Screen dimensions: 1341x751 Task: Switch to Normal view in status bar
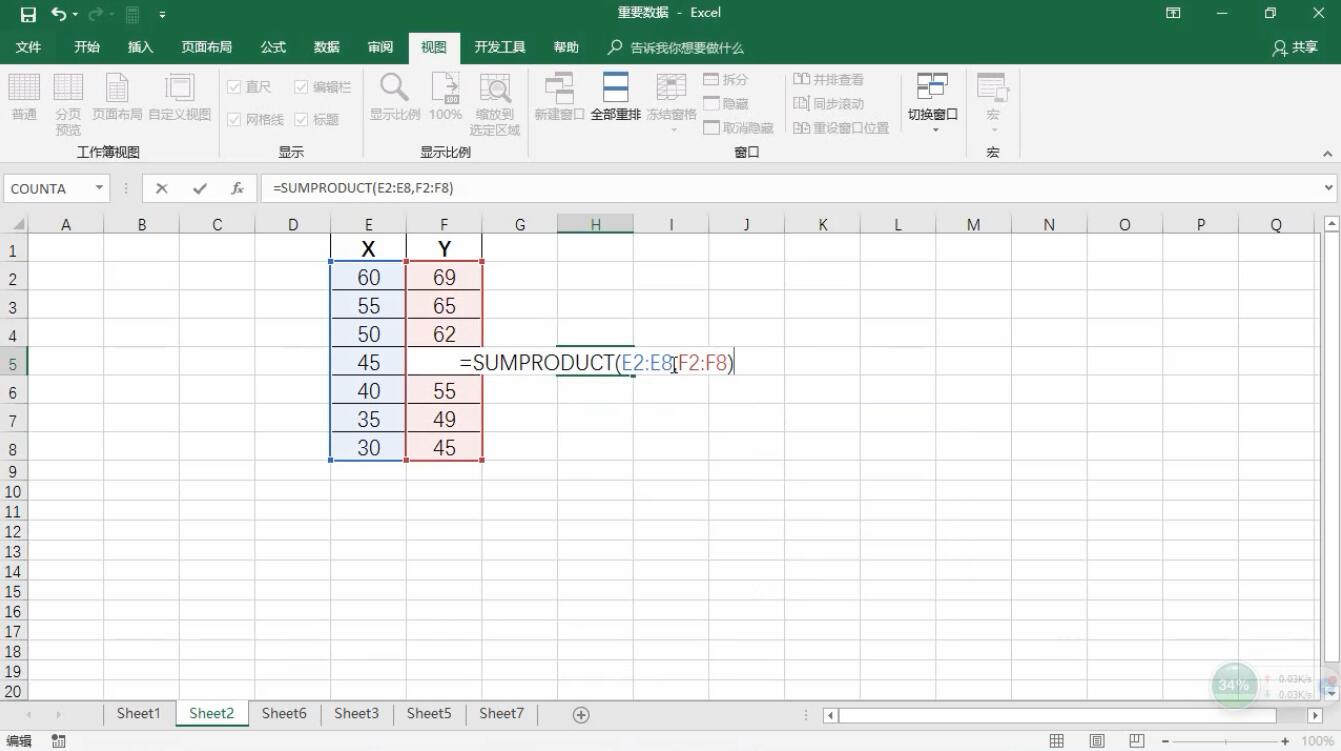tap(1057, 741)
